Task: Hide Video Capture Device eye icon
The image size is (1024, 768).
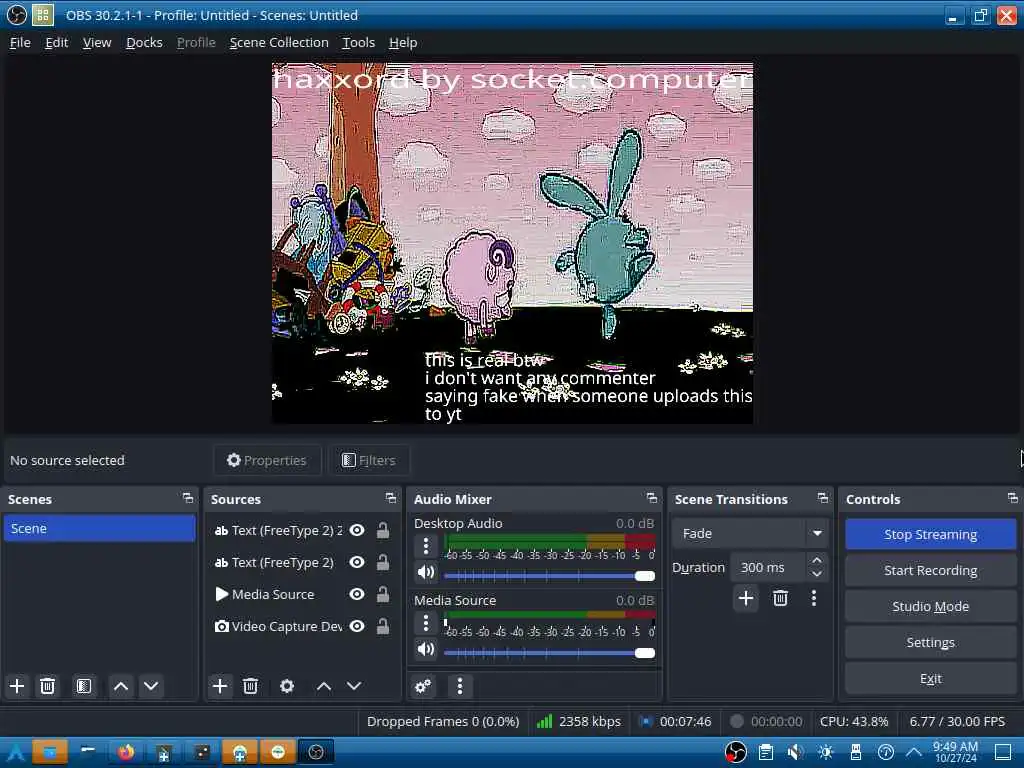Action: tap(357, 626)
